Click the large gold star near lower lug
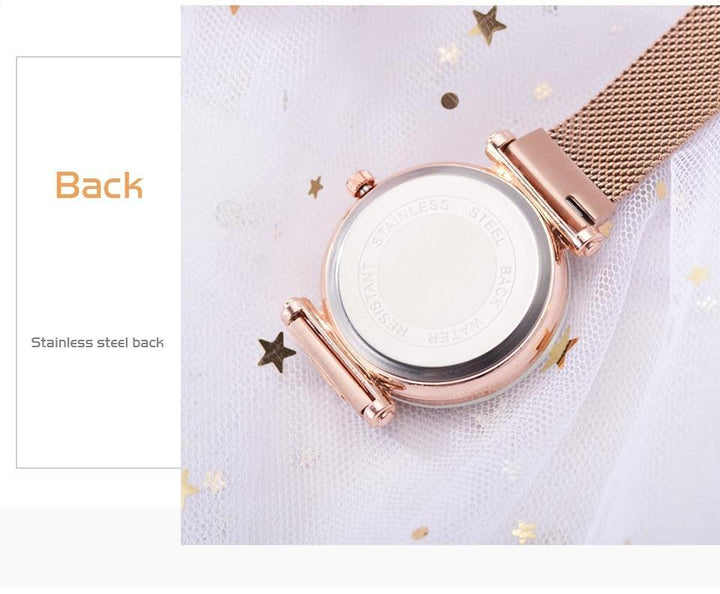 tap(276, 352)
